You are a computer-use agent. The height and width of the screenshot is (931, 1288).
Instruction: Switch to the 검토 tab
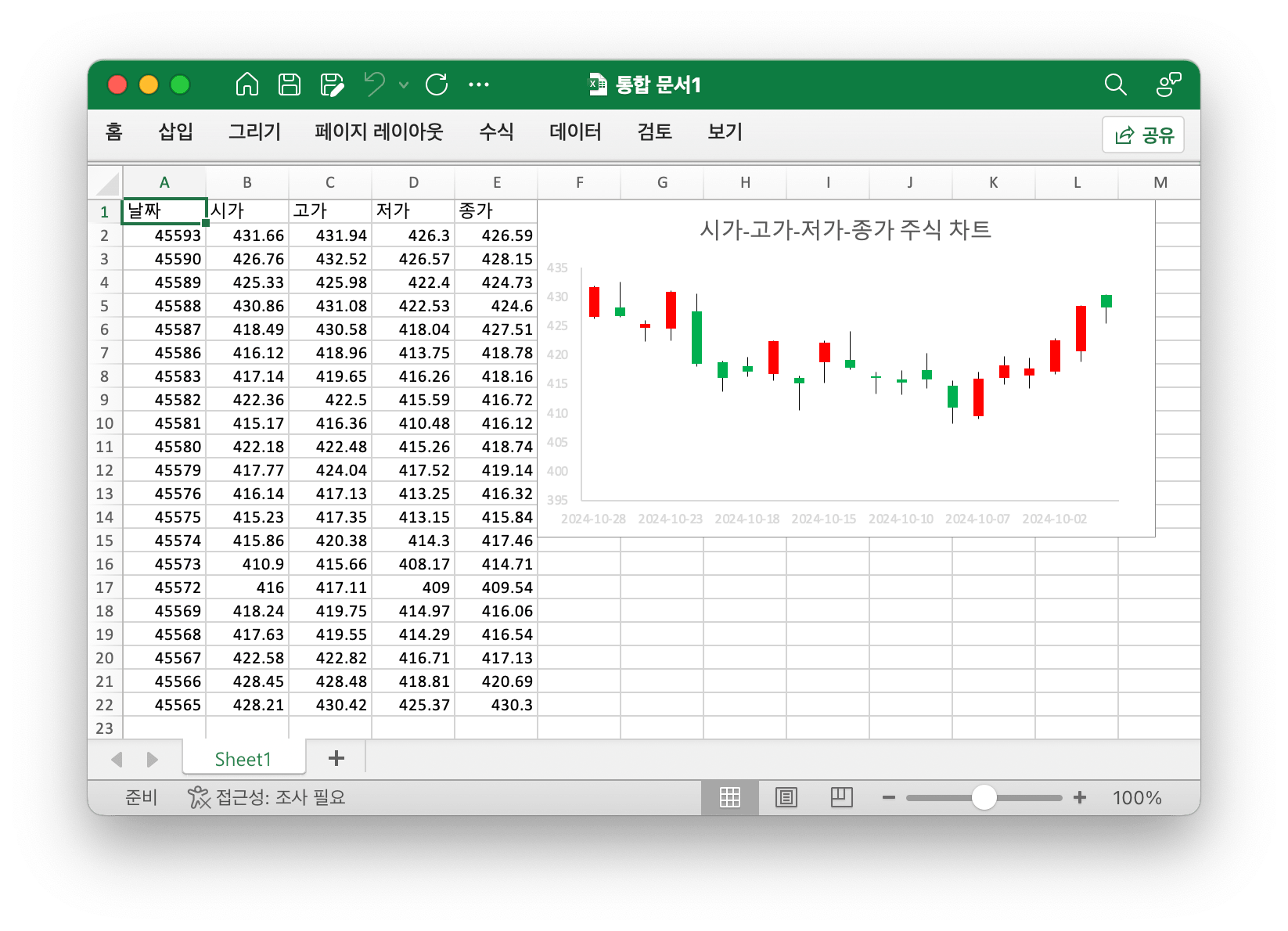point(654,131)
